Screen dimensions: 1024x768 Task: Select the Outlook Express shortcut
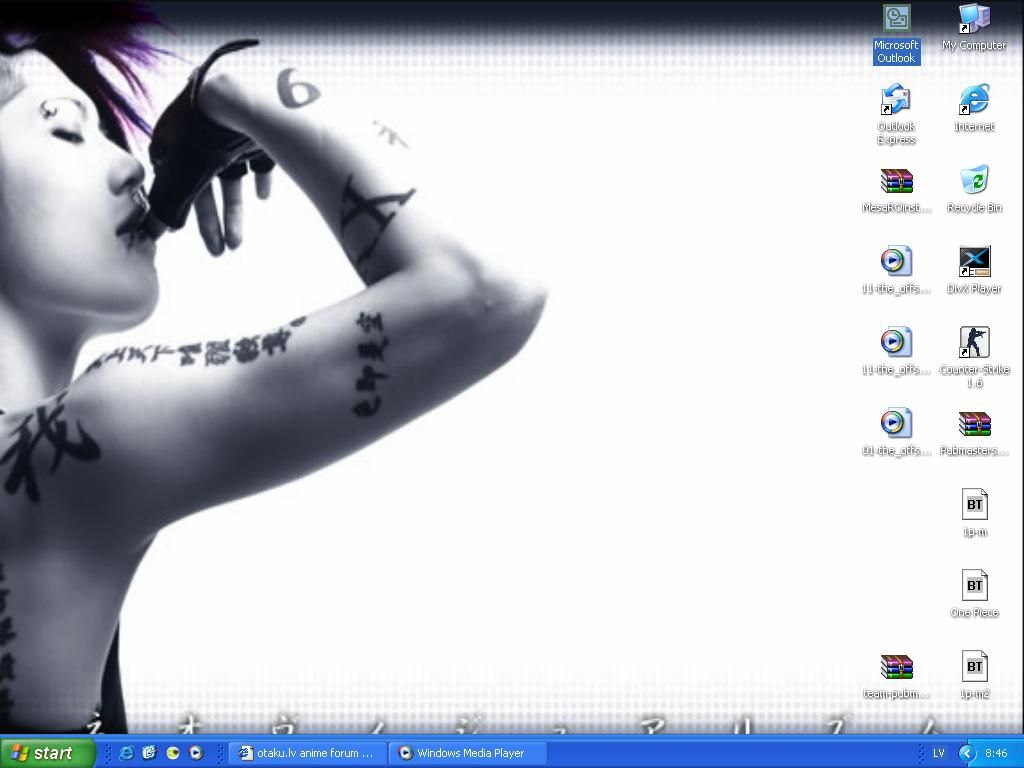pyautogui.click(x=896, y=114)
